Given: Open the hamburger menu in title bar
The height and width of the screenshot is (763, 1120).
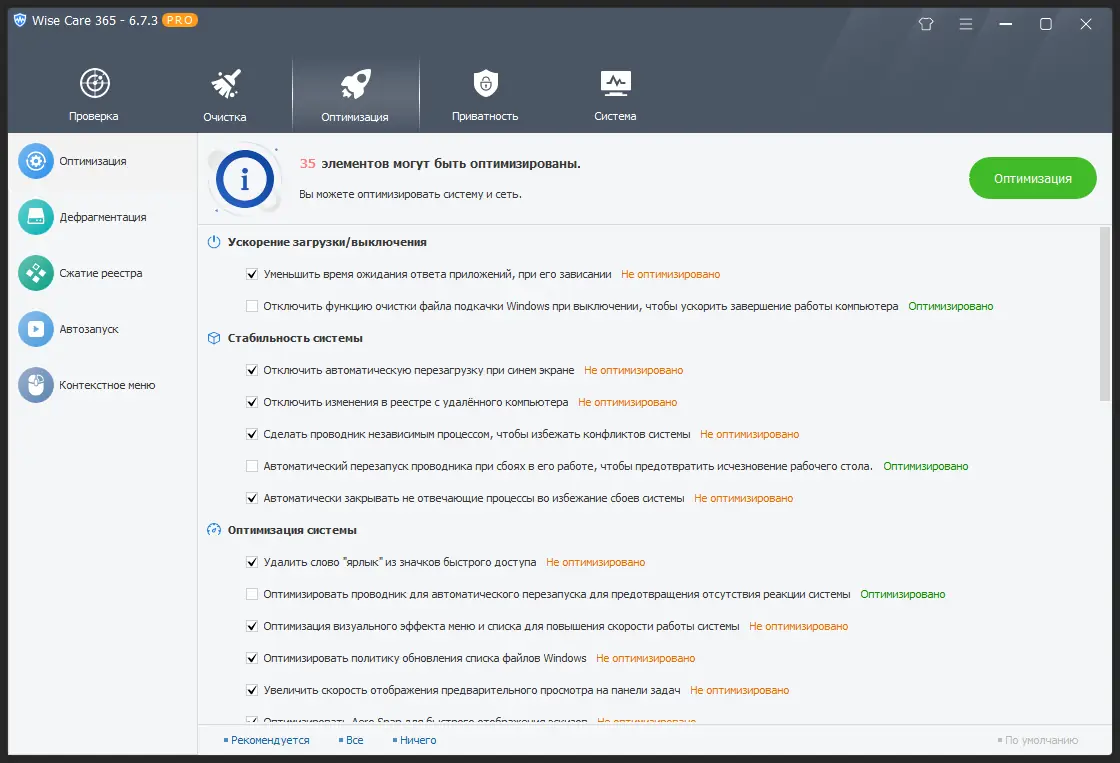Looking at the screenshot, I should tap(965, 24).
